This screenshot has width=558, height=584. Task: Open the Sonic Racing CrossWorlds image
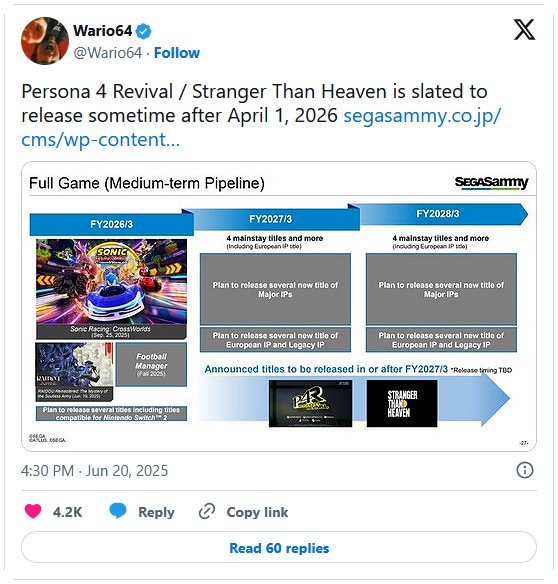(x=111, y=289)
